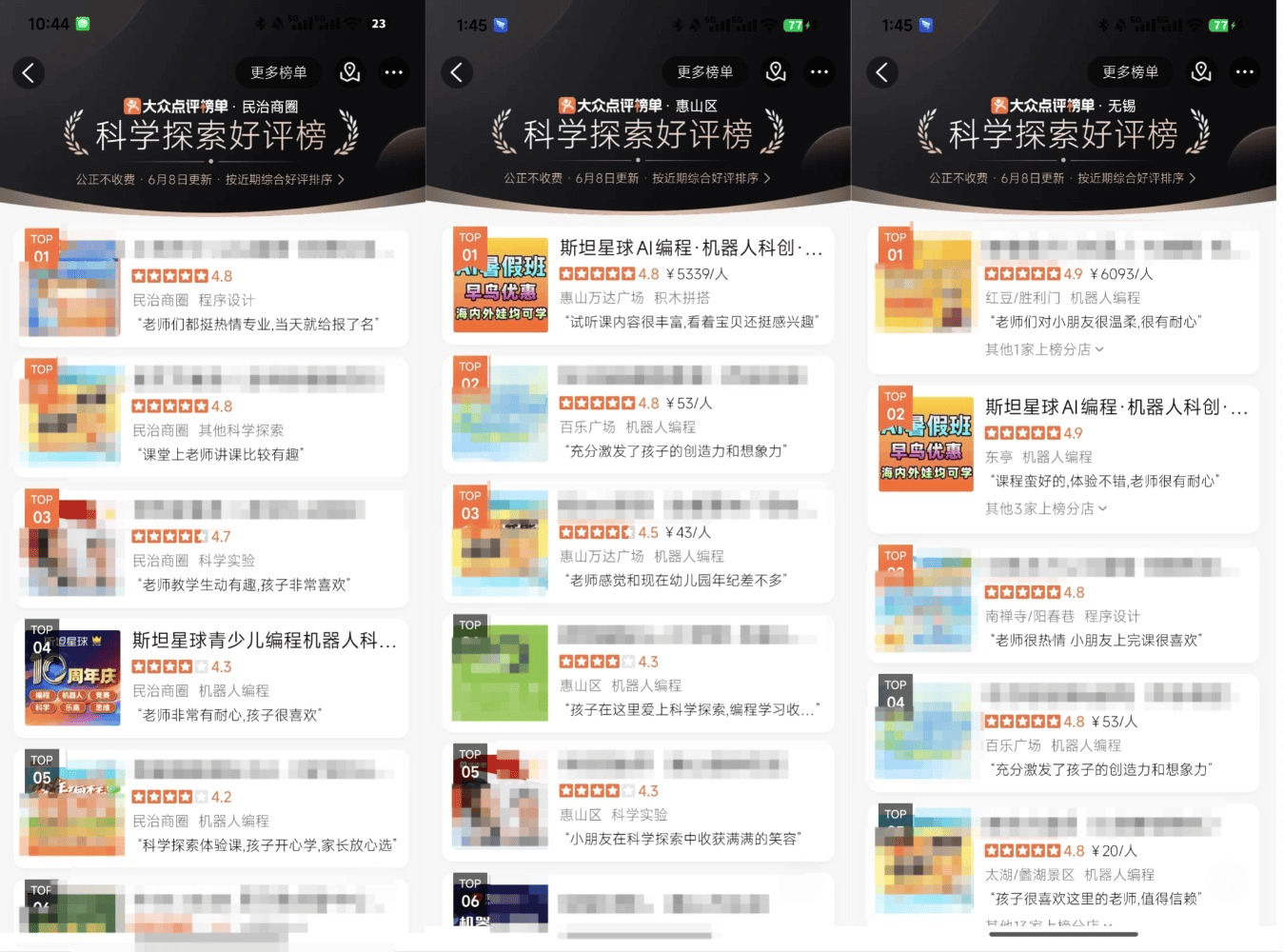
Task: Open 斯坦星球AI编程 thumbnail in 无锡 panel
Action: 927,445
